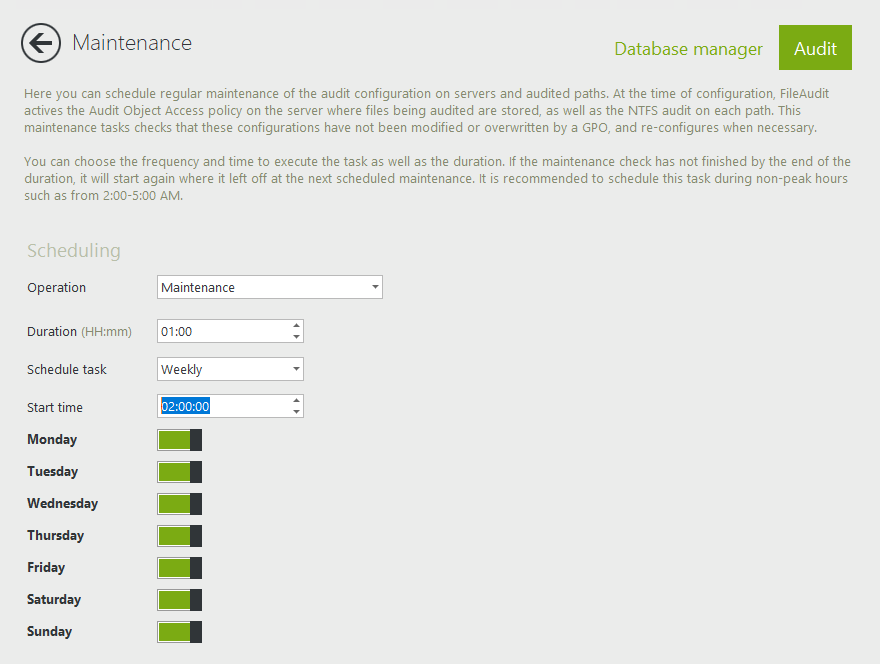
Task: Click inside the Duration field
Action: click(222, 332)
